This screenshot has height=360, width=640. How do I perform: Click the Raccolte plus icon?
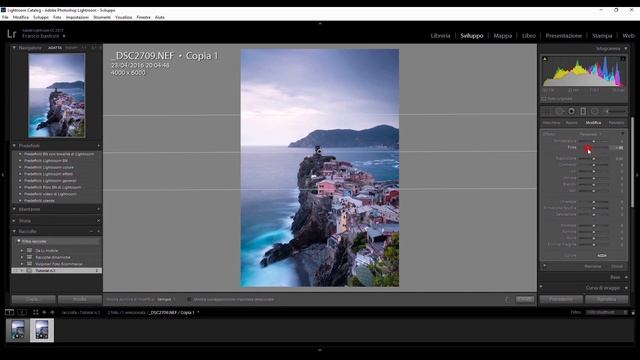pos(98,231)
